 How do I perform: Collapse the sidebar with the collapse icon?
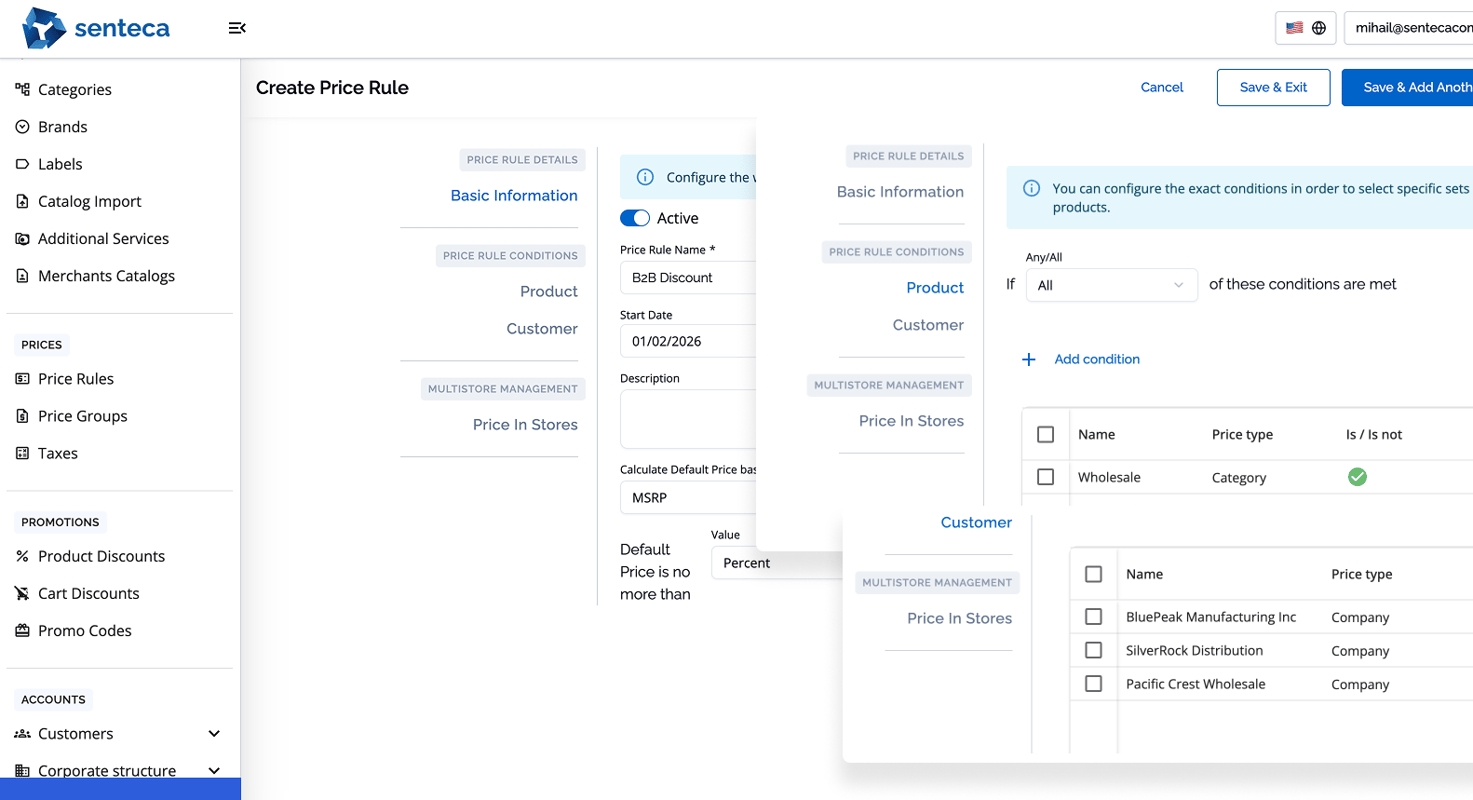click(236, 28)
